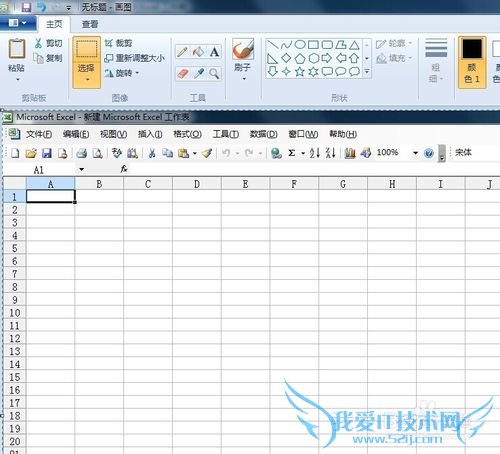Click the Undo arrow in Paint title bar
500x454 pixels.
point(42,7)
